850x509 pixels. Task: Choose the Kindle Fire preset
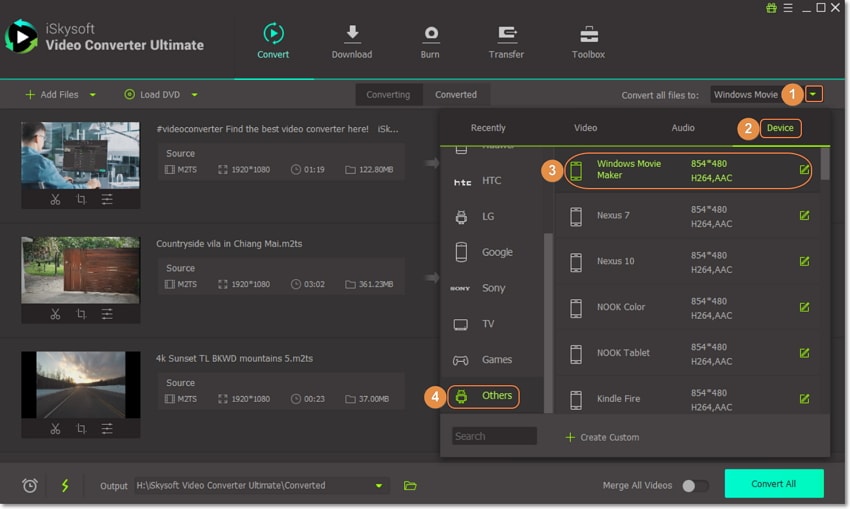click(x=687, y=397)
